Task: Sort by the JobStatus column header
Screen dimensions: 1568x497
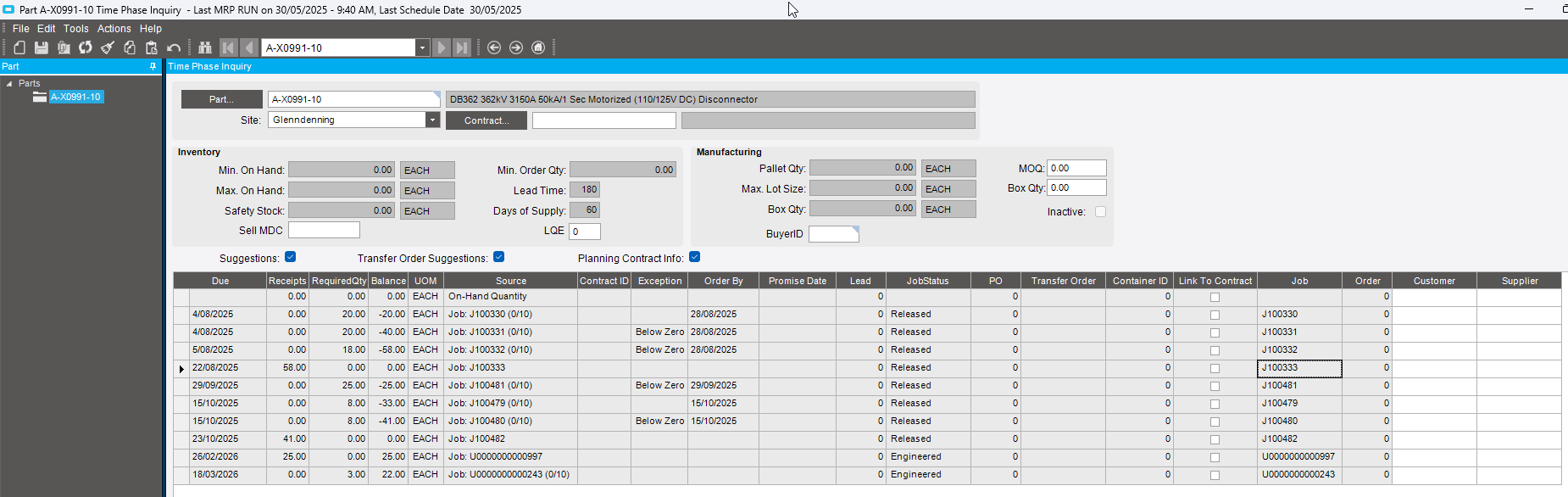Action: [928, 281]
